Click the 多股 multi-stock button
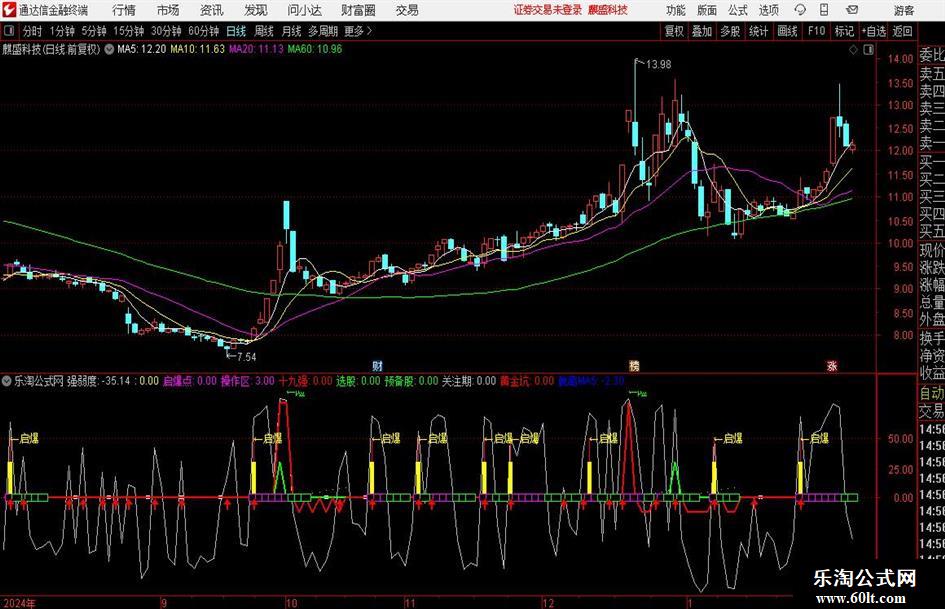 point(730,31)
